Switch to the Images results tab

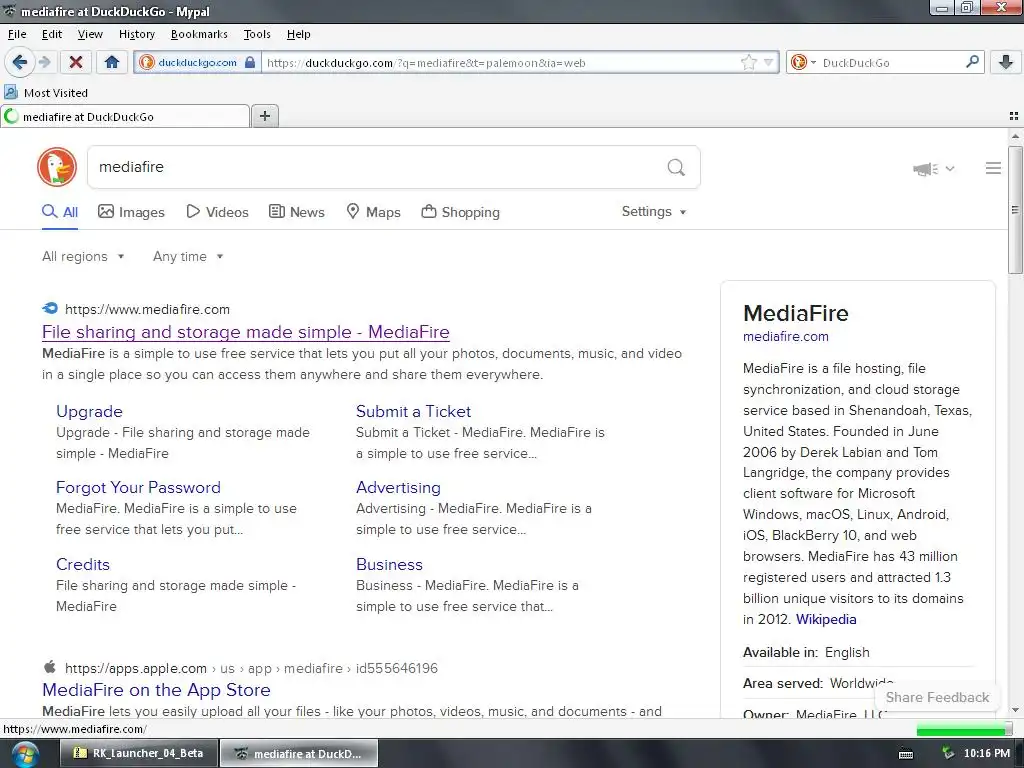pyautogui.click(x=131, y=212)
